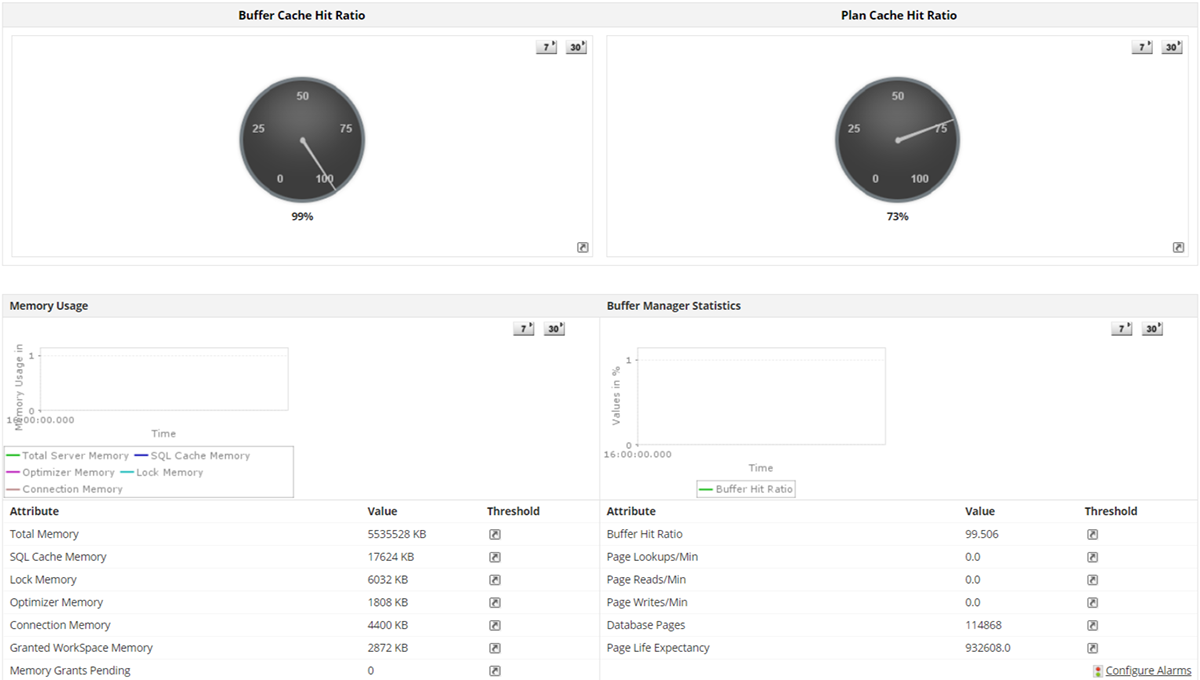Select the Buffer Manager Statistics panel header

[x=673, y=305]
